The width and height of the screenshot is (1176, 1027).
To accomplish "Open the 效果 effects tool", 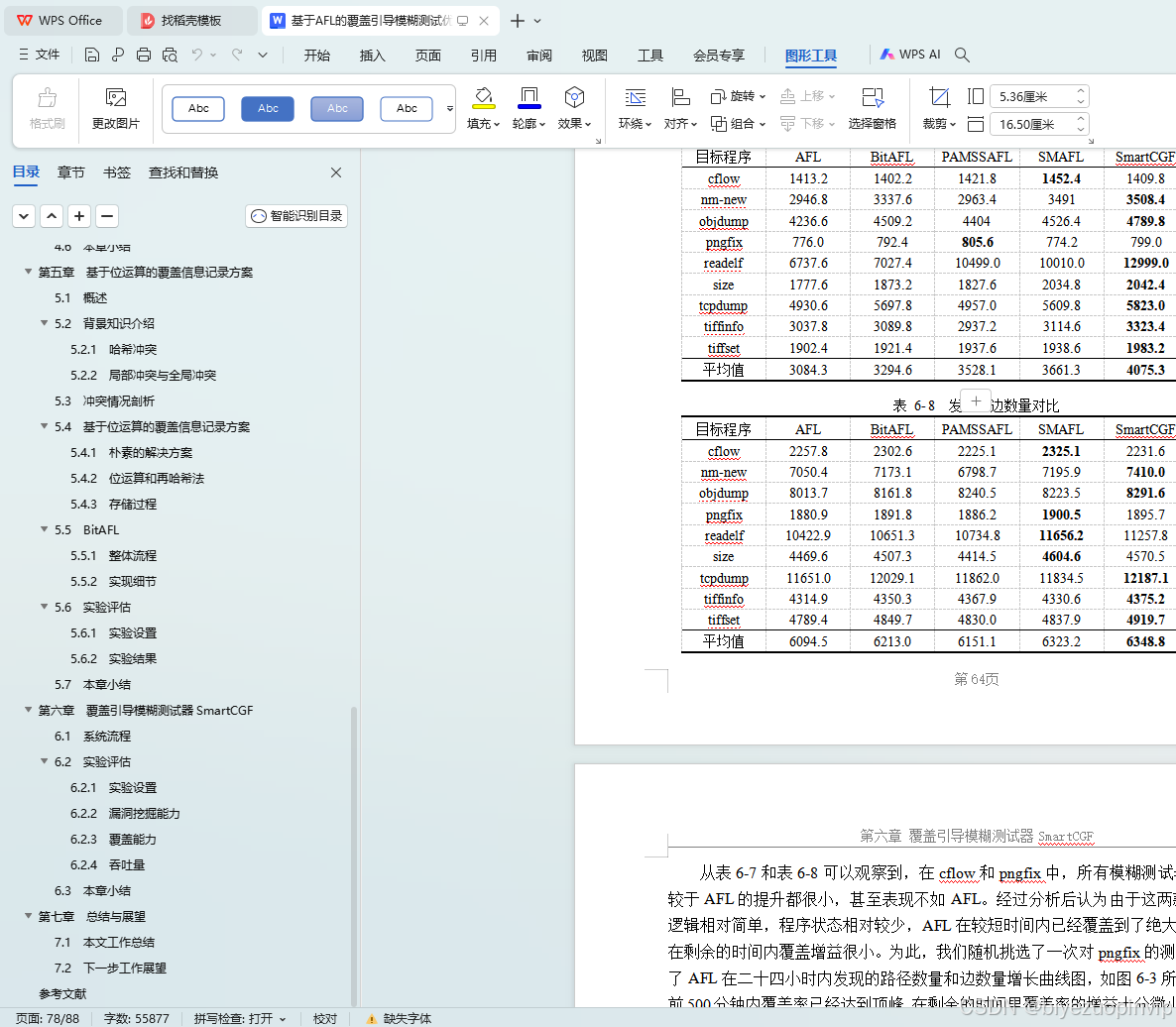I will pyautogui.click(x=575, y=99).
